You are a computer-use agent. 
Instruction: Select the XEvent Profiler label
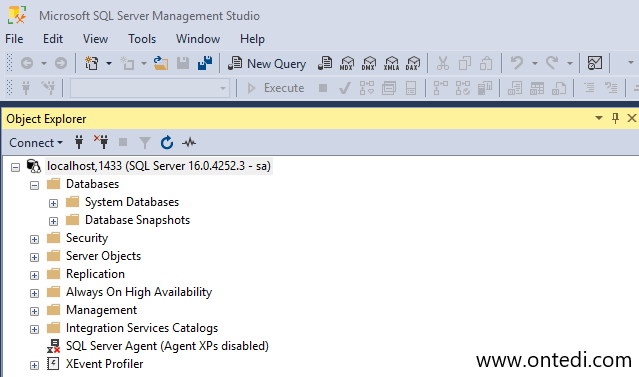tap(104, 364)
